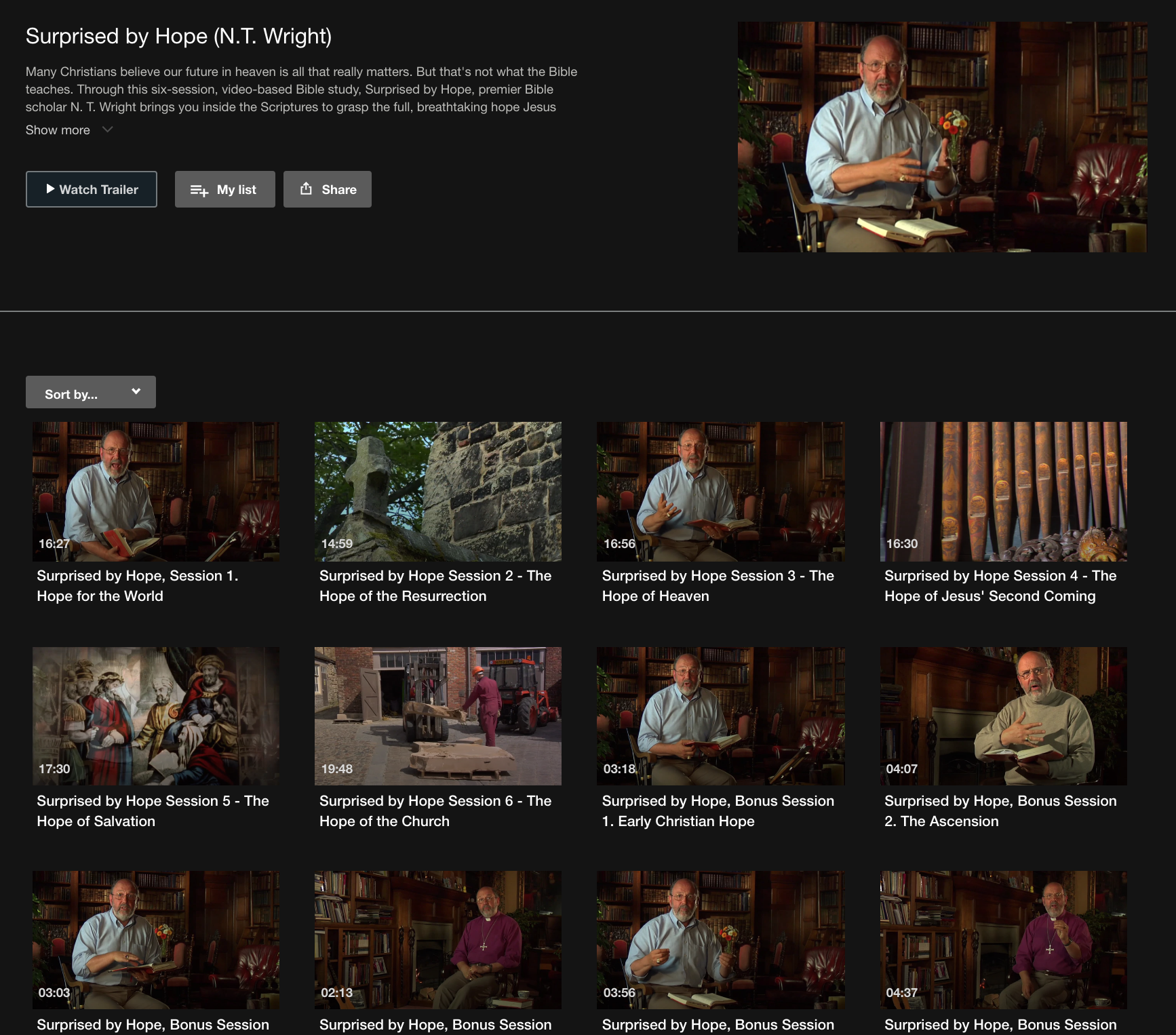Image resolution: width=1176 pixels, height=1035 pixels.
Task: Click the 16:27 duration badge
Action: click(x=54, y=544)
